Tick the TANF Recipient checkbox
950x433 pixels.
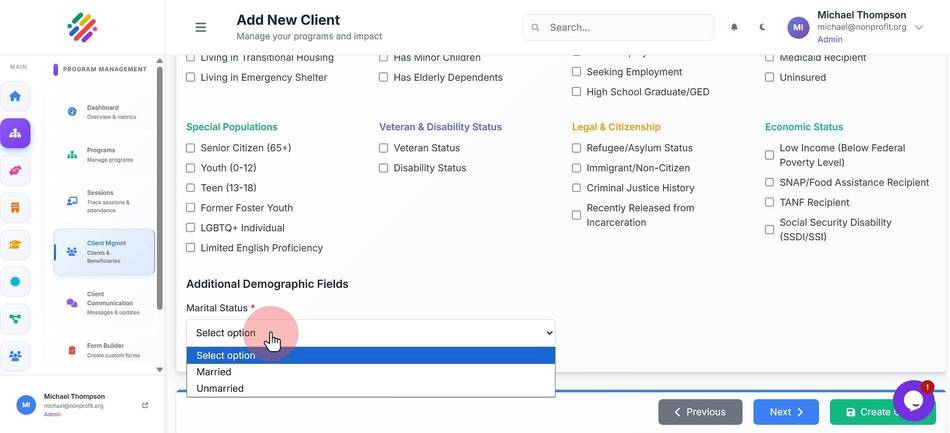[769, 202]
